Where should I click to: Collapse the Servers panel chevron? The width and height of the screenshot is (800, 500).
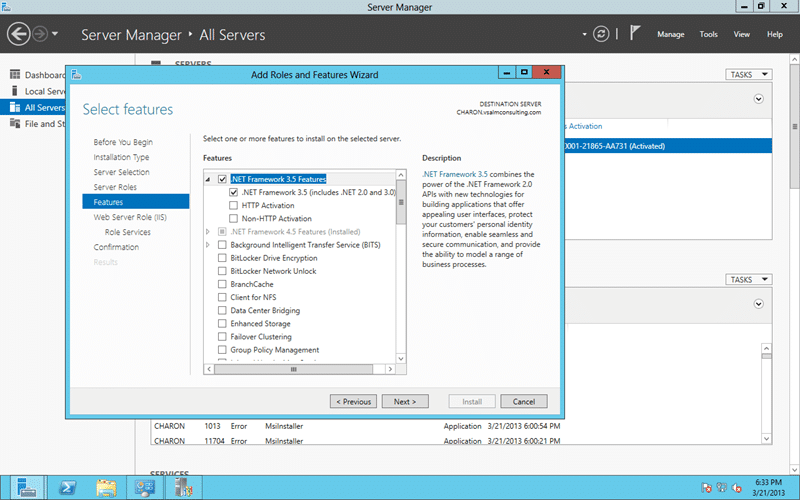tap(759, 99)
